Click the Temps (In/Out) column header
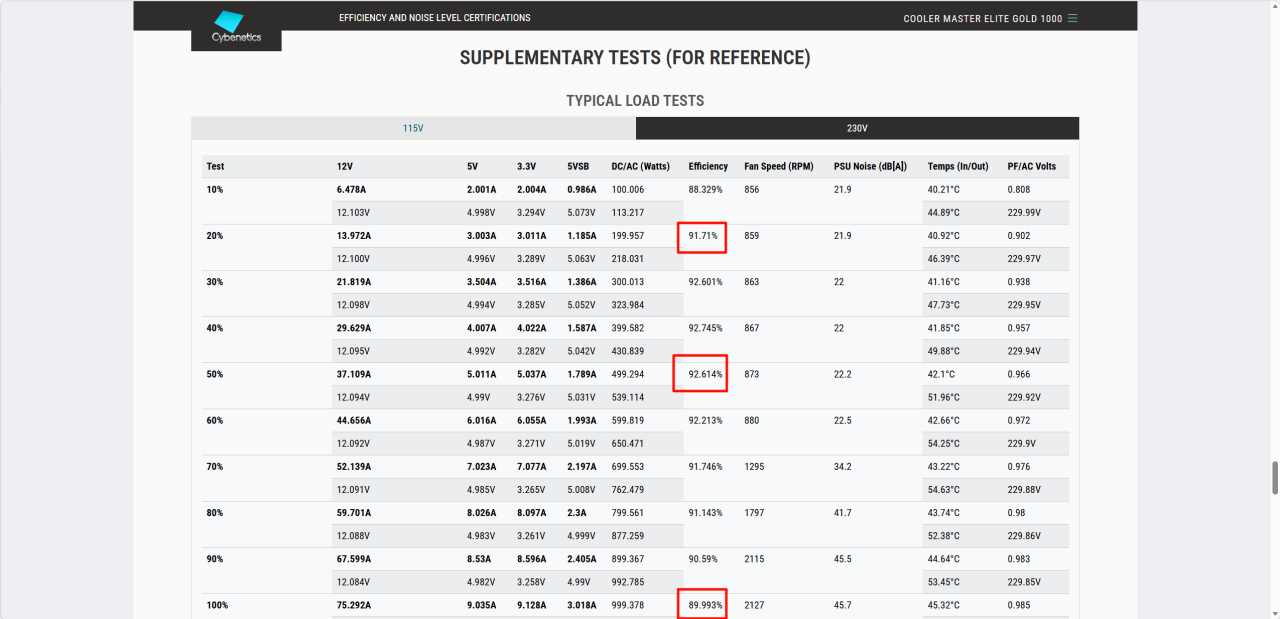Image resolution: width=1280 pixels, height=619 pixels. (958, 166)
